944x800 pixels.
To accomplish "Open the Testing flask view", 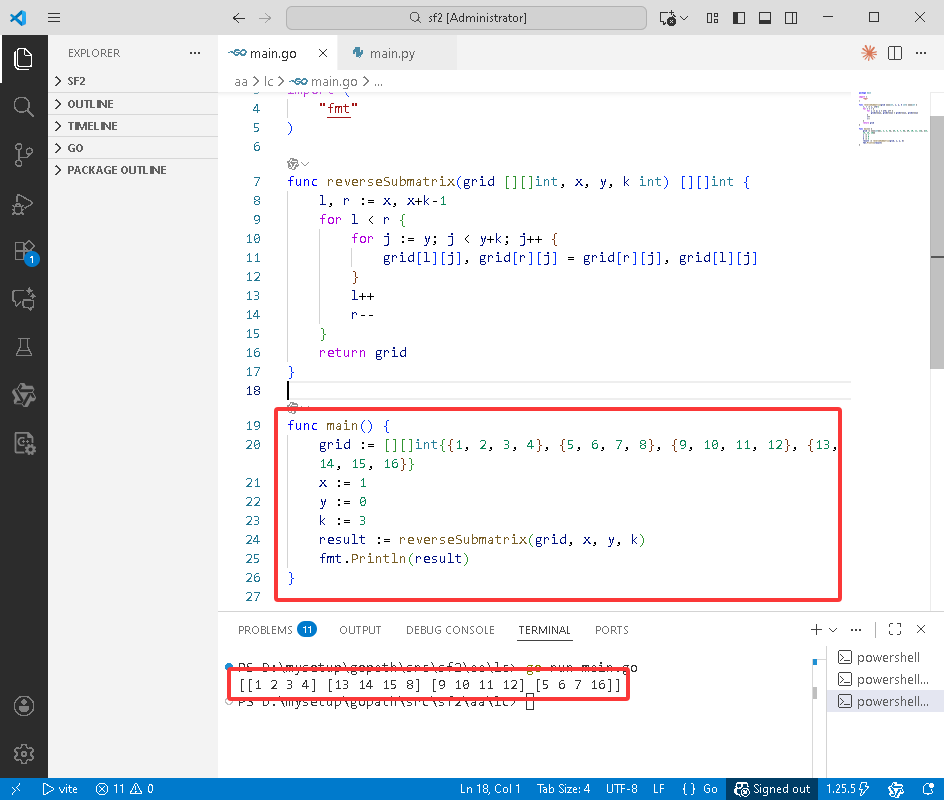I will coord(23,347).
